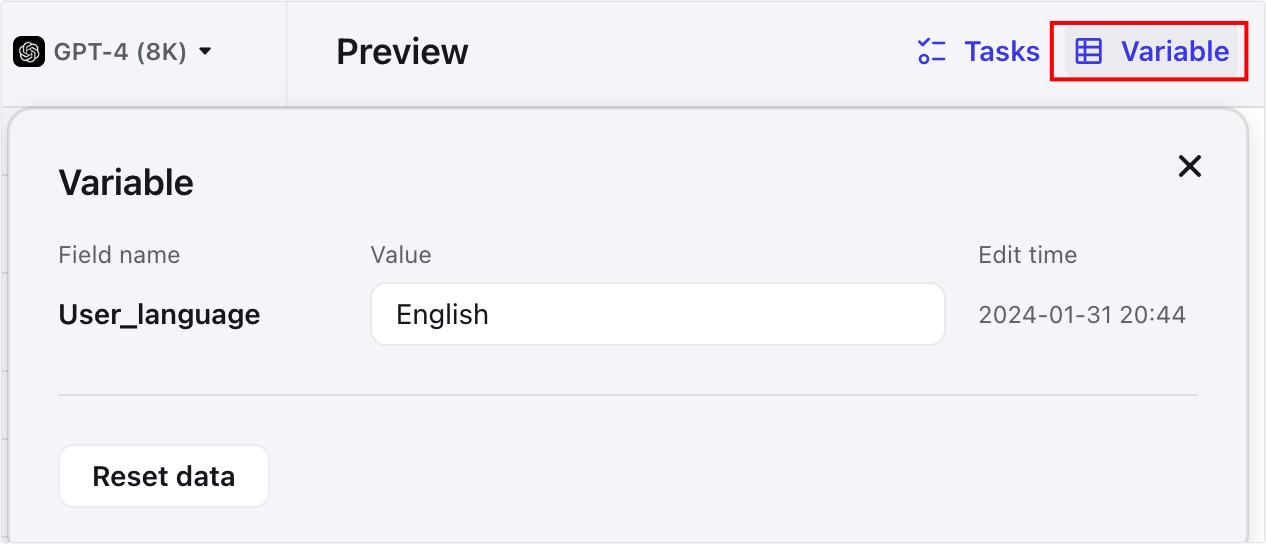Click the User_language field name

[159, 315]
